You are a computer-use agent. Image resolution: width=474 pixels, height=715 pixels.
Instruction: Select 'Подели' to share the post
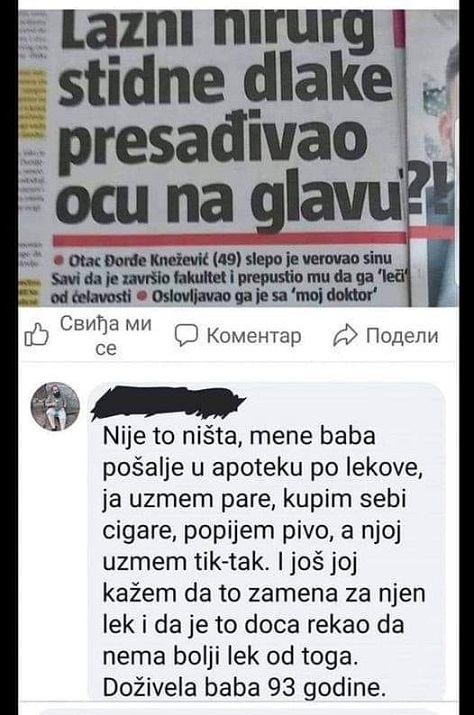coord(402,336)
